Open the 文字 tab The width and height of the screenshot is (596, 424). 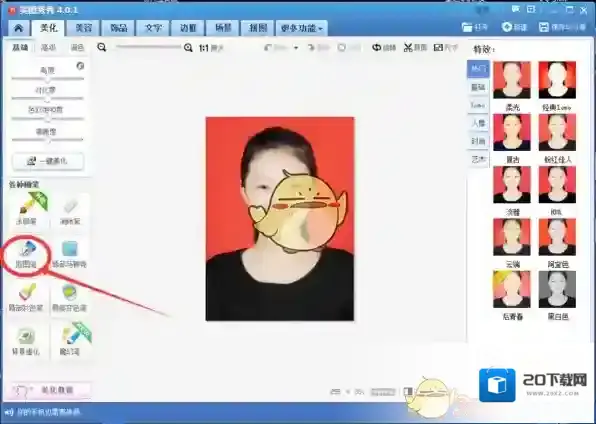(x=153, y=28)
